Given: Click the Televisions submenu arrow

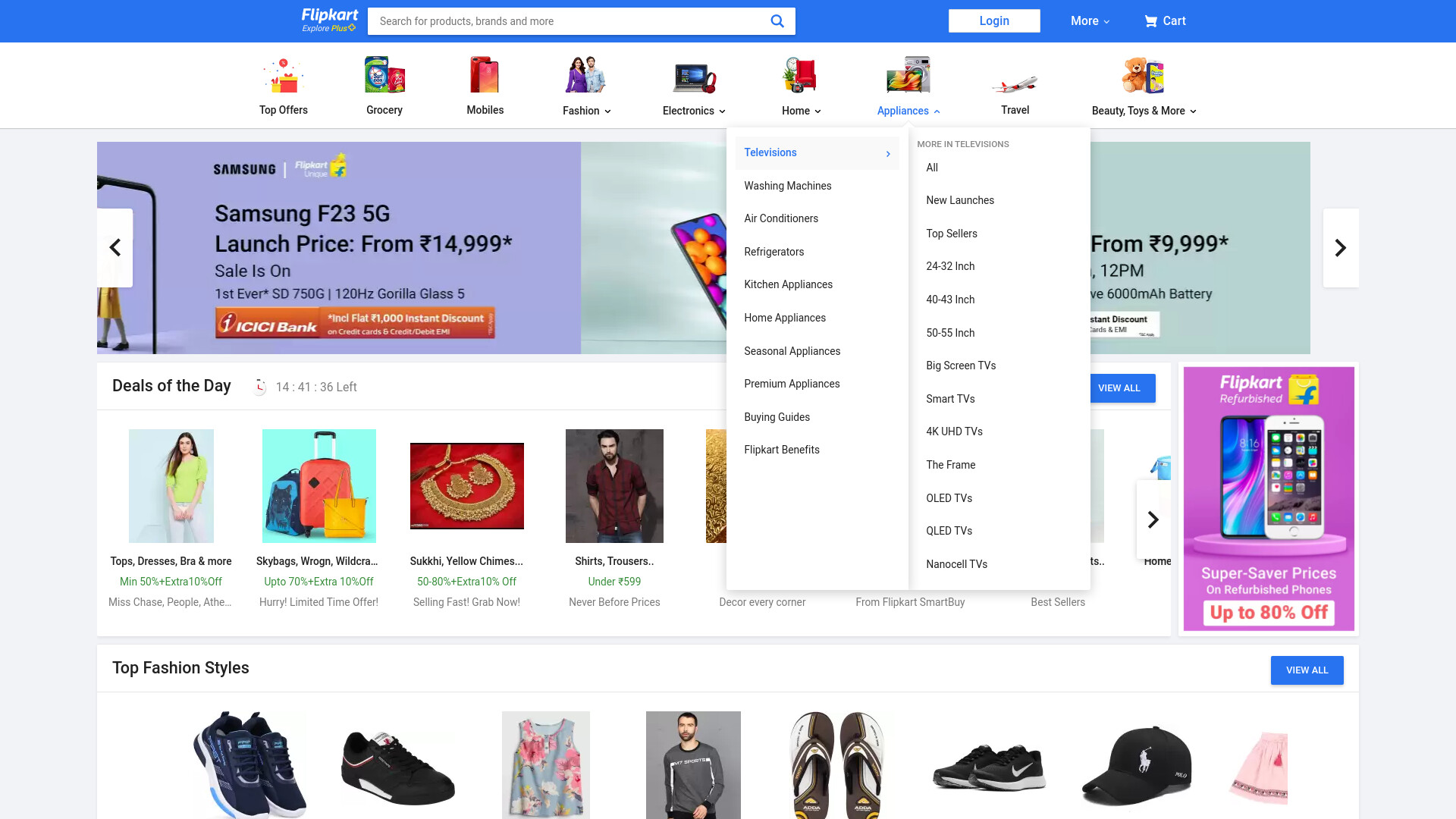Looking at the screenshot, I should pyautogui.click(x=888, y=154).
